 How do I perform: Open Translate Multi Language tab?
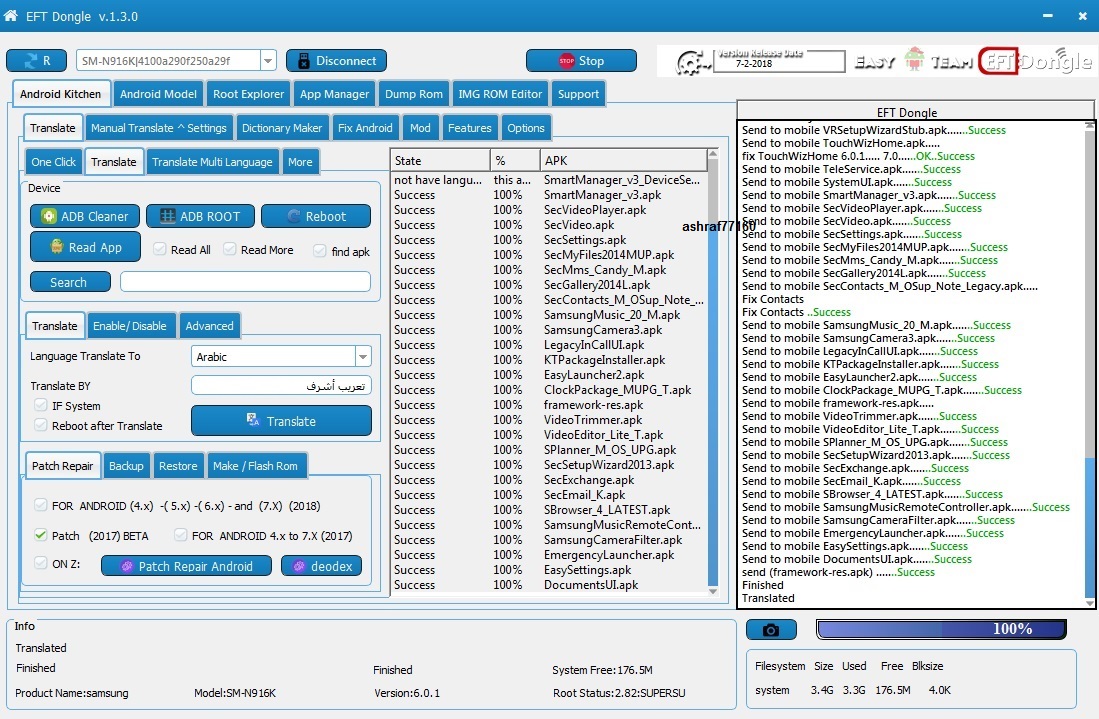click(x=212, y=162)
